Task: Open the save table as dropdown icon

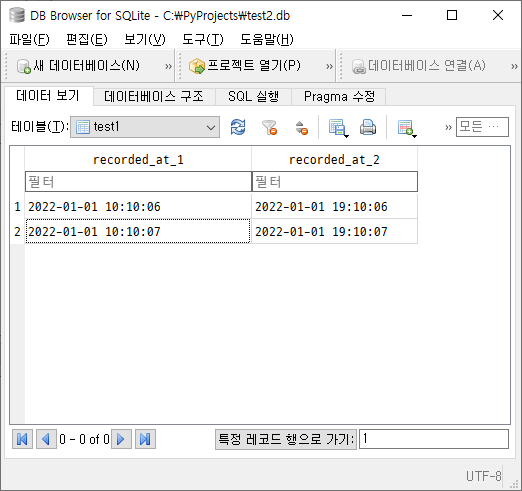Action: pyautogui.click(x=338, y=128)
